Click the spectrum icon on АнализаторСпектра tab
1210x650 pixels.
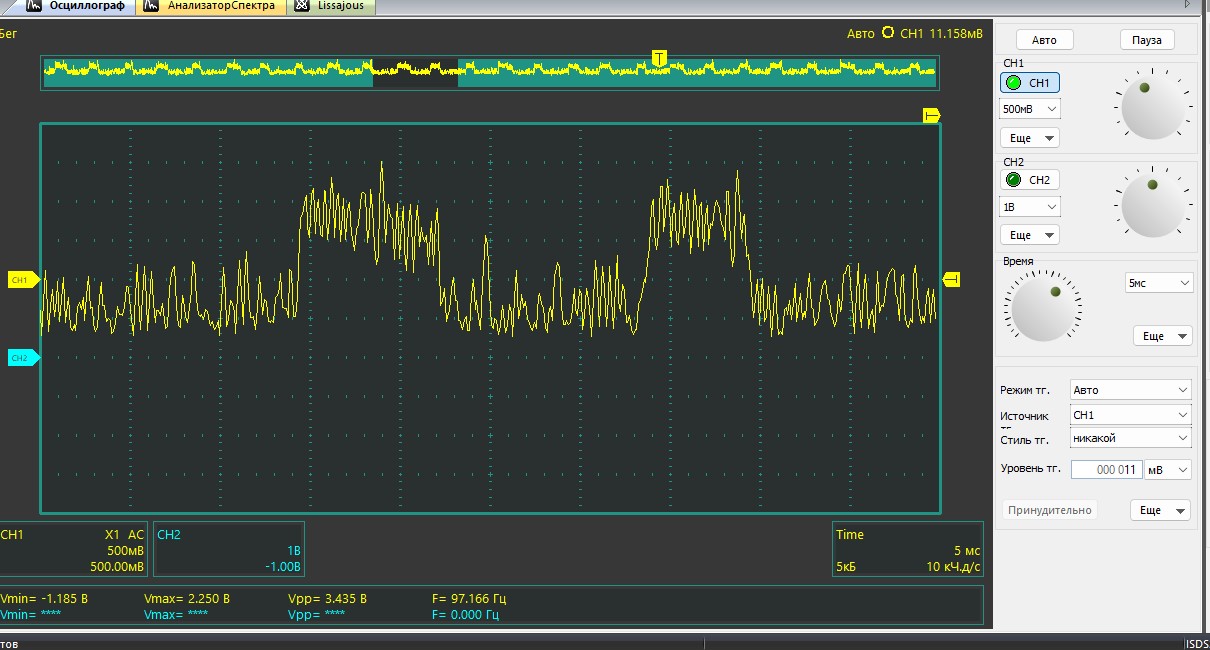[x=151, y=6]
